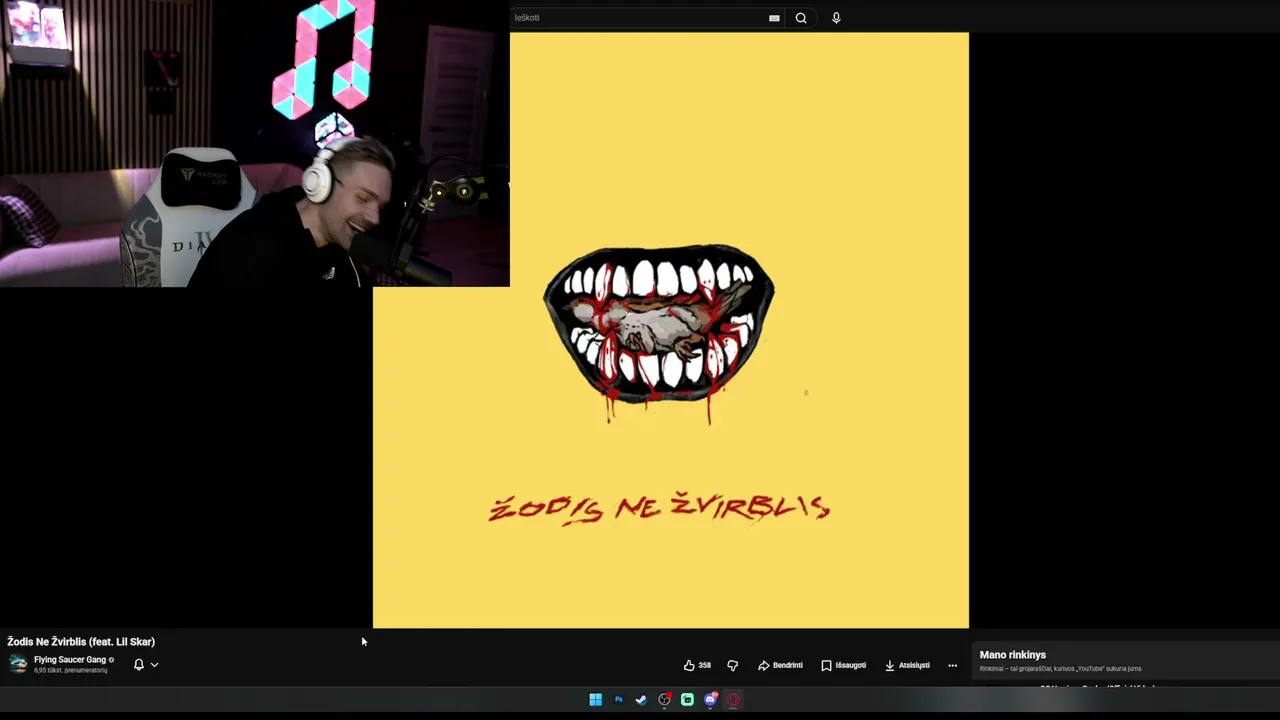Screen dimensions: 1280x720
Task: Expand the subscription notification dropdown chevron
Action: click(154, 664)
